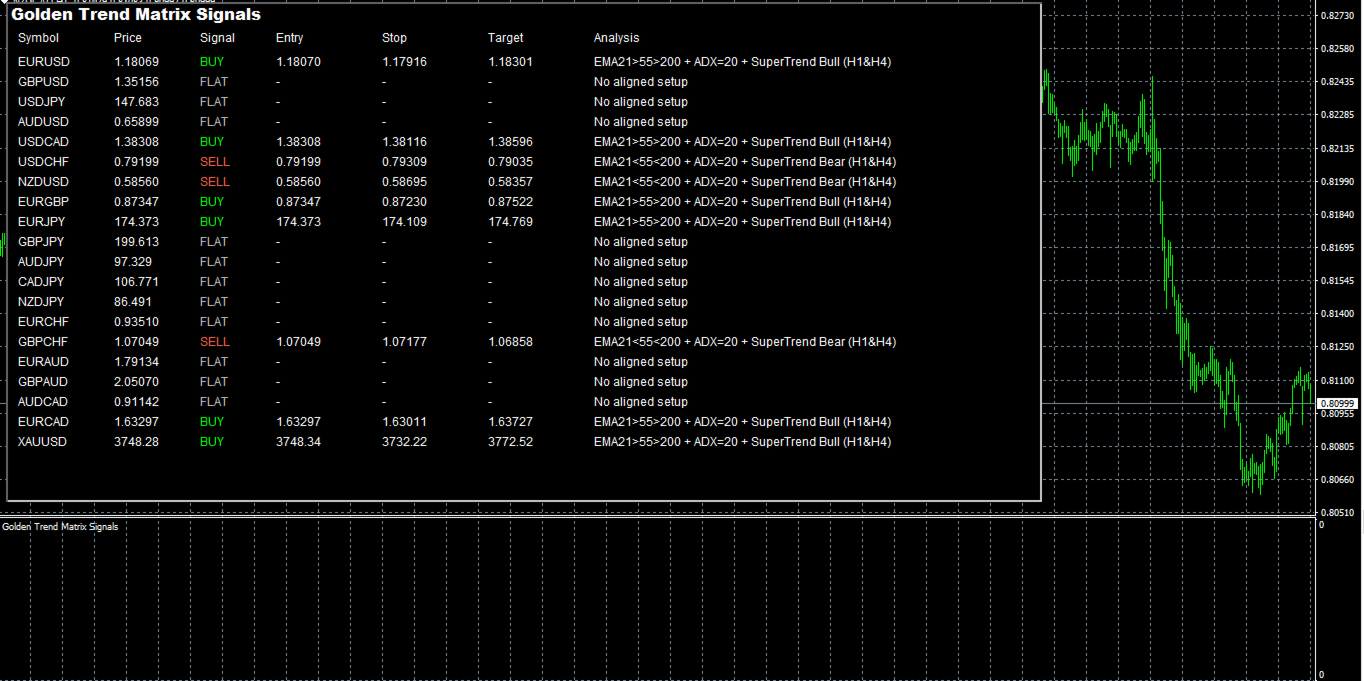Click the 0.82730 price scale label
1364x681 pixels.
tap(1339, 16)
